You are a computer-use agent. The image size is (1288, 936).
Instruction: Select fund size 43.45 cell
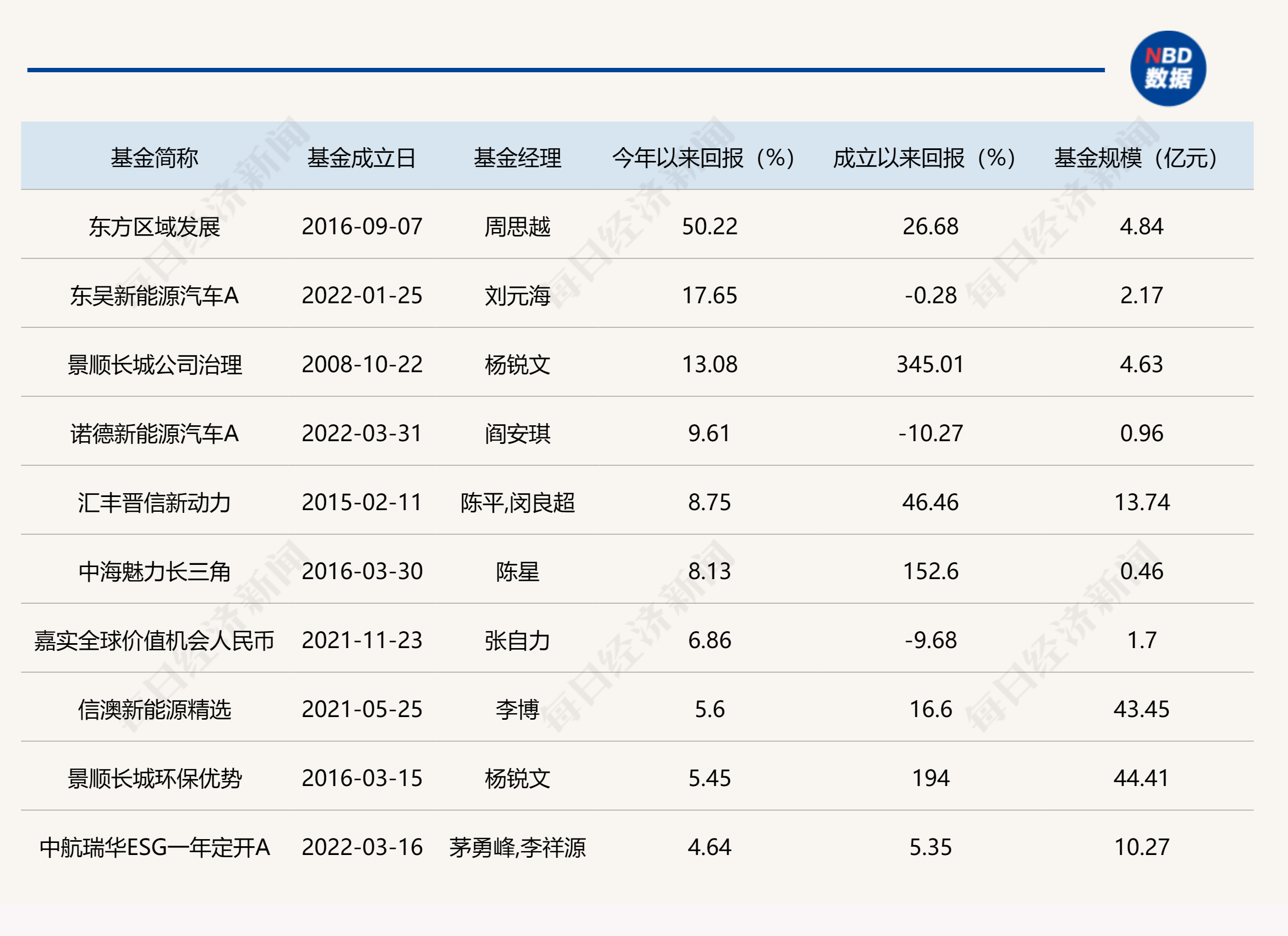[x=1141, y=709]
